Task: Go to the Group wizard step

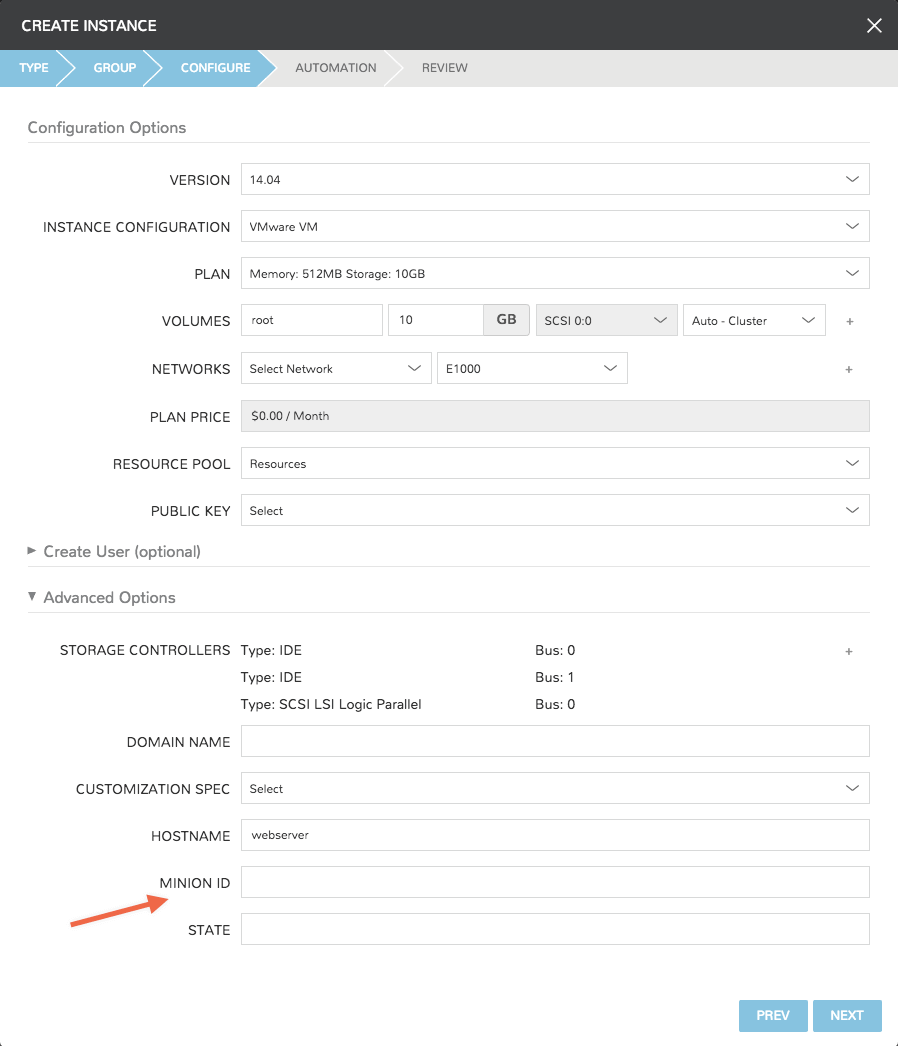Action: pyautogui.click(x=114, y=68)
